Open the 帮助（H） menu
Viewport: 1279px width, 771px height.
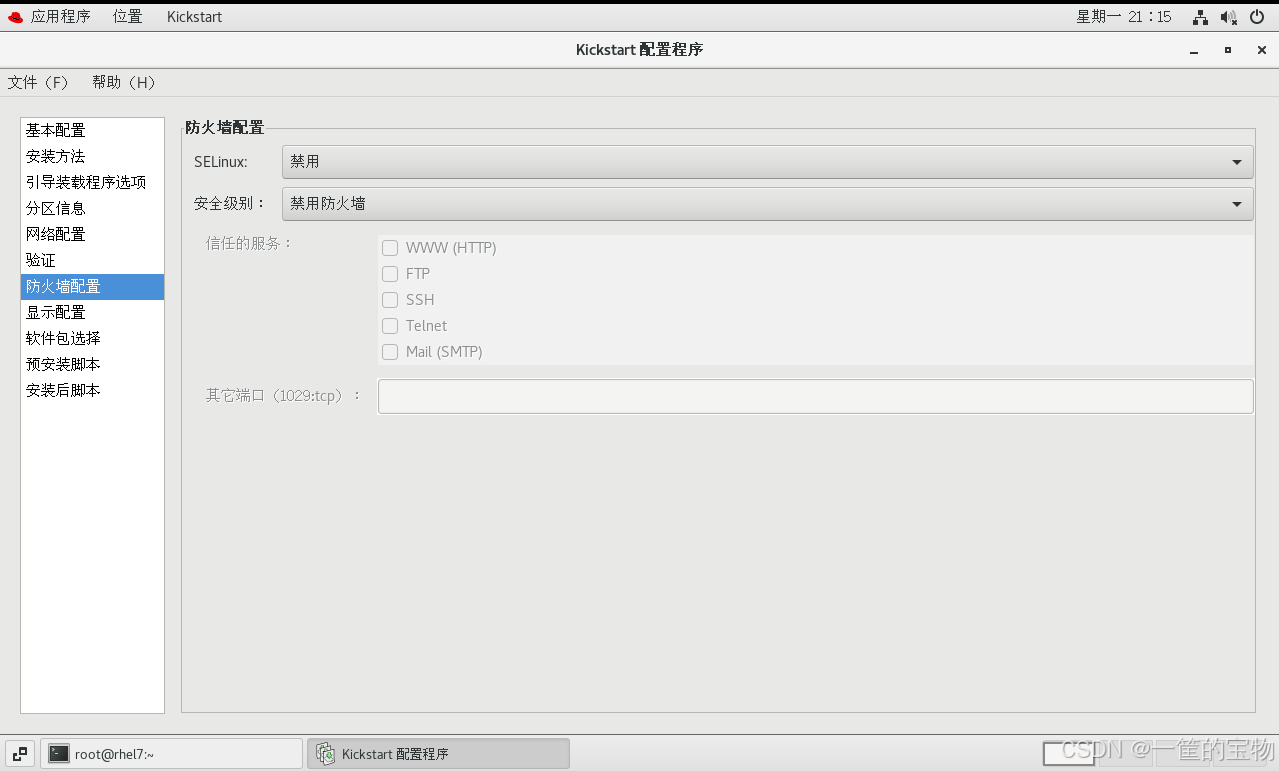[124, 83]
